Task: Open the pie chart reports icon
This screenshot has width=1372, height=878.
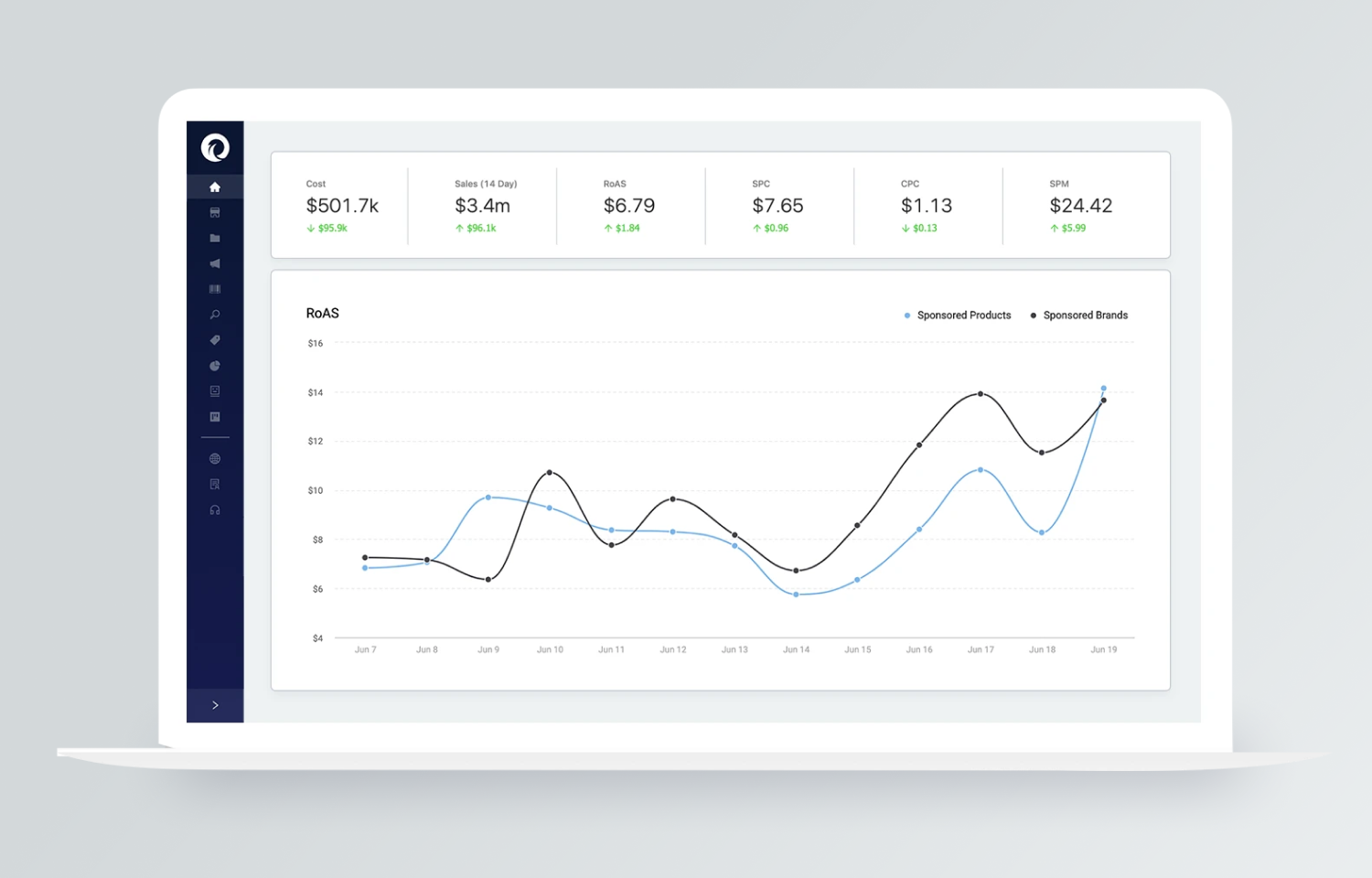Action: (215, 366)
